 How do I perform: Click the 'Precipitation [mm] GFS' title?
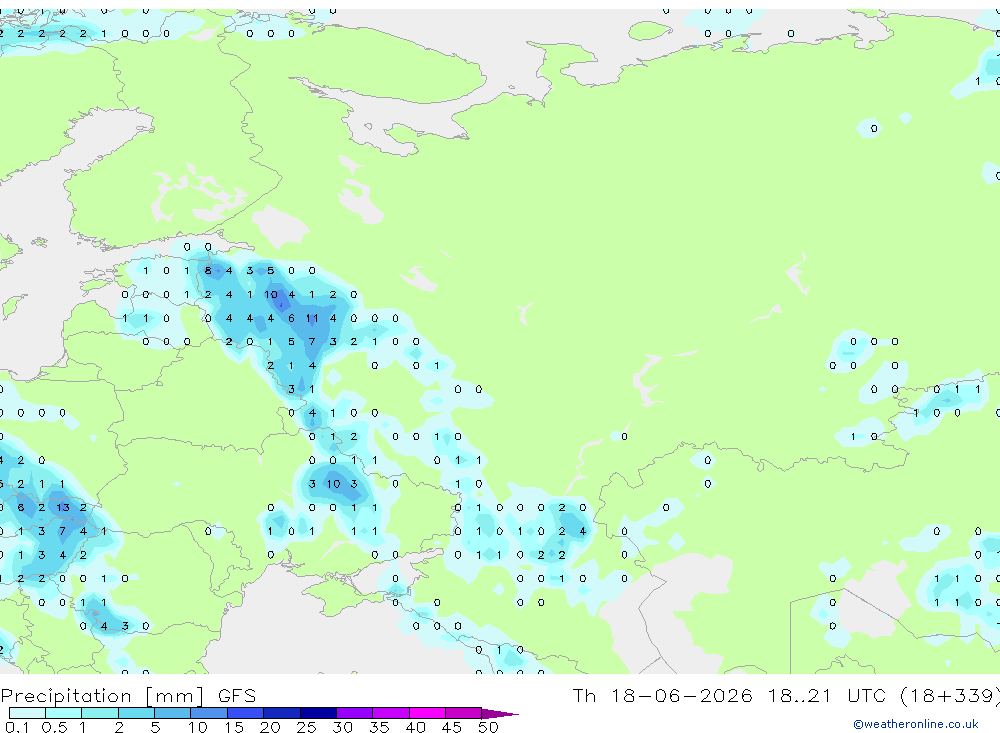tap(128, 696)
